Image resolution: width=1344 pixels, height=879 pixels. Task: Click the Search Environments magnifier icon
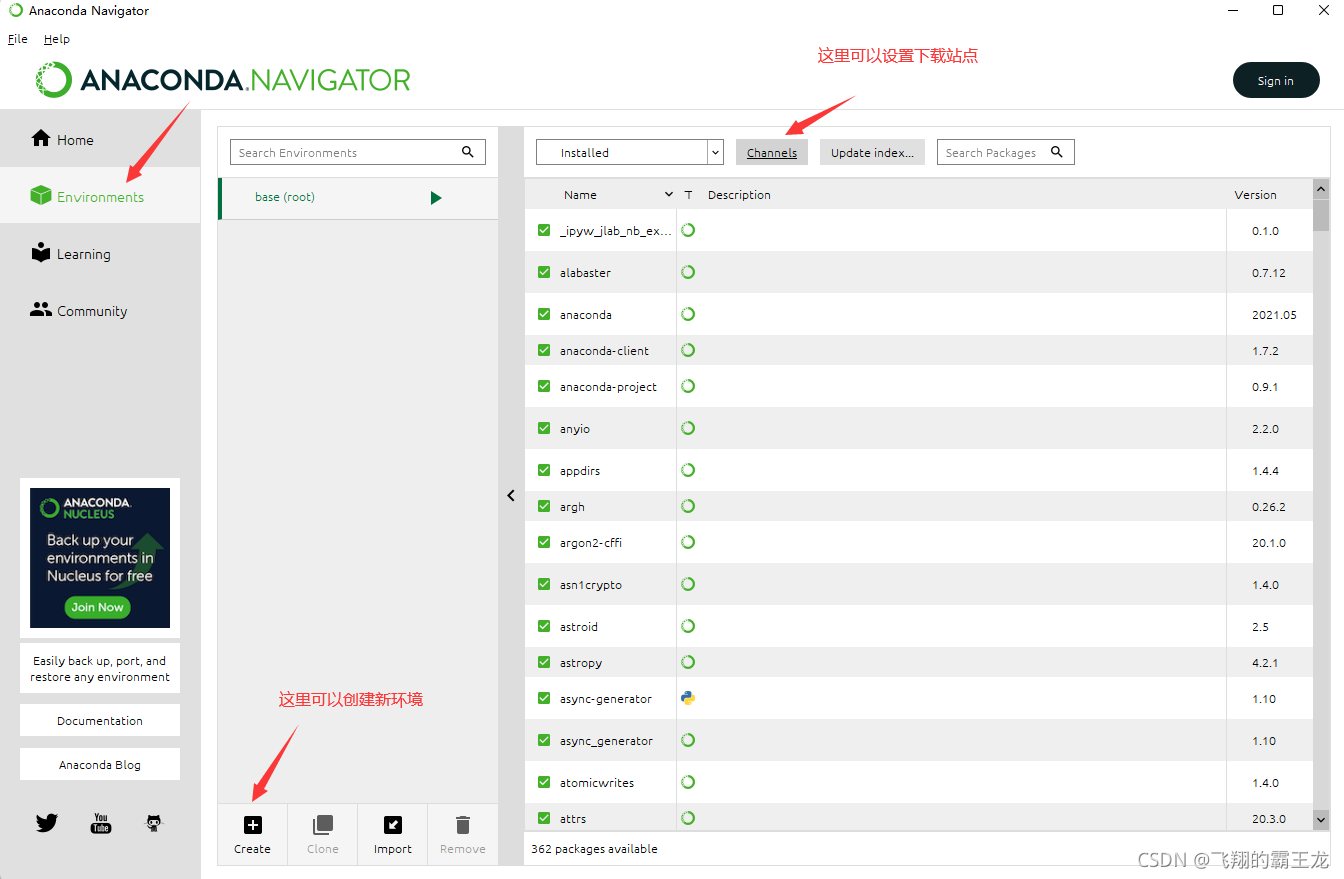(467, 152)
